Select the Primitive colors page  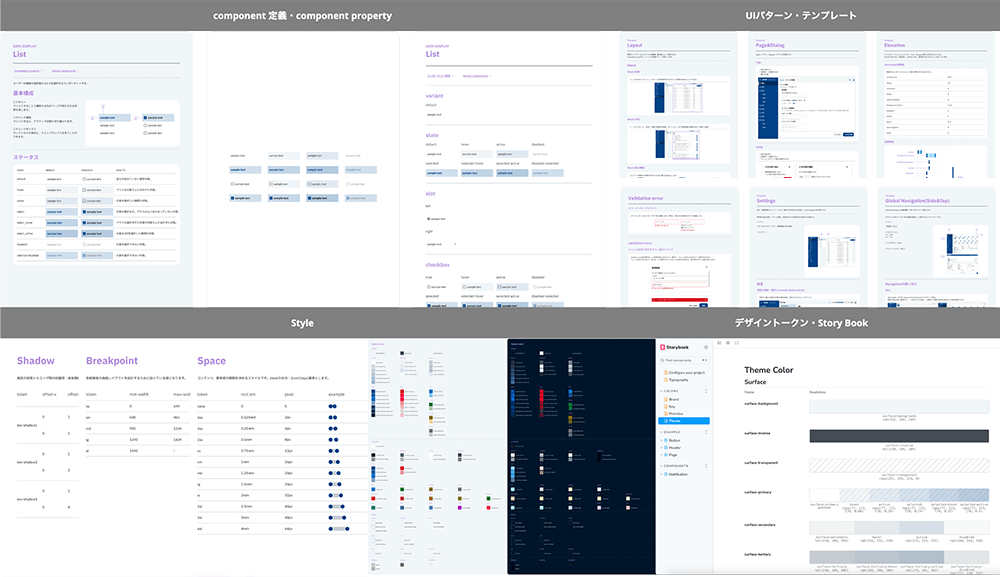tap(675, 414)
